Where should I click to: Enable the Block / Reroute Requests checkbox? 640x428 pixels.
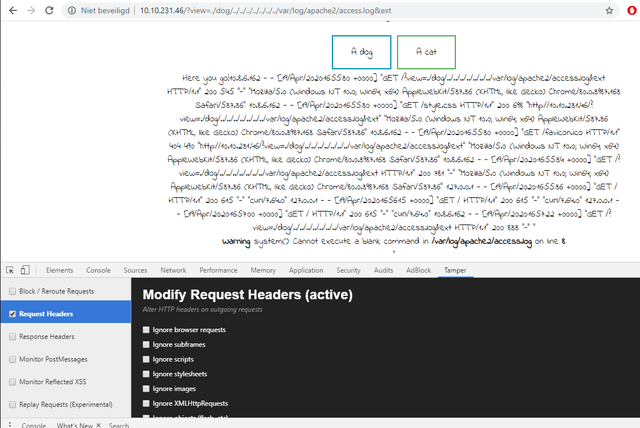click(12, 291)
